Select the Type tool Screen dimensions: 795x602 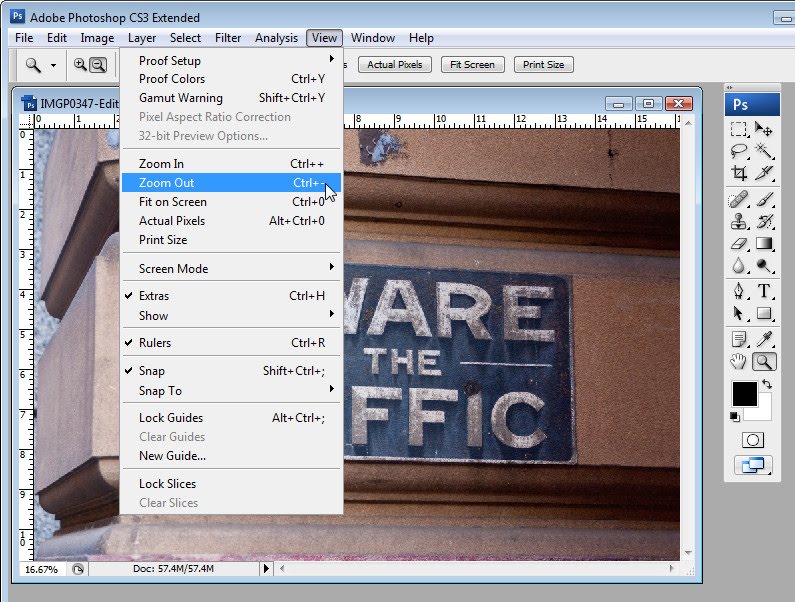[x=764, y=291]
